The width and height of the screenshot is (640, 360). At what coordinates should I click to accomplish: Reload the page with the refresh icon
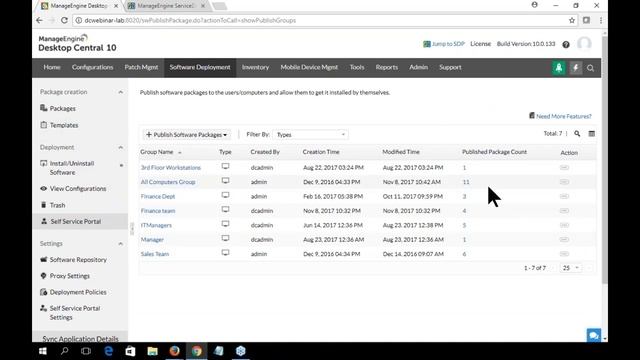point(64,20)
